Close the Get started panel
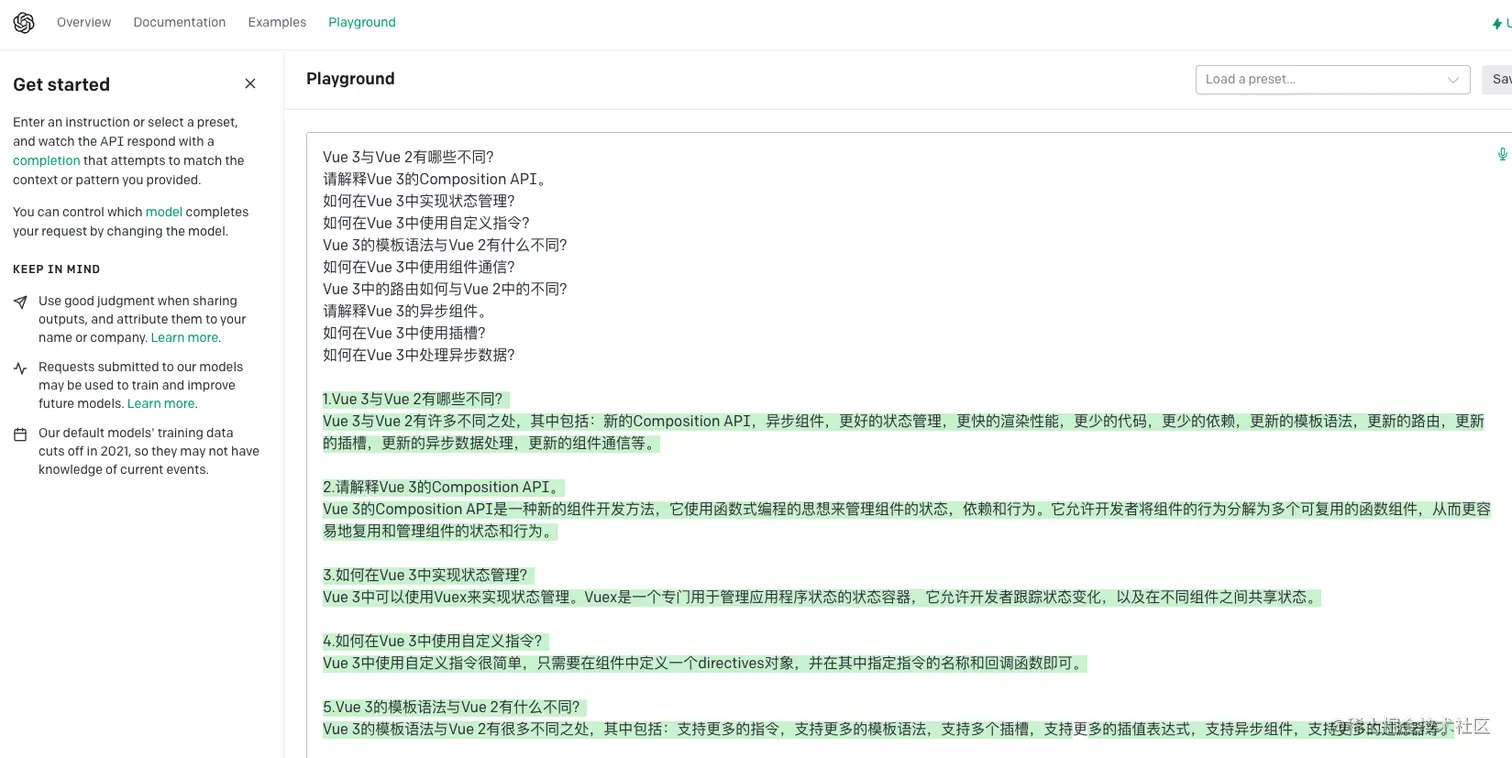The image size is (1512, 758). (x=250, y=84)
